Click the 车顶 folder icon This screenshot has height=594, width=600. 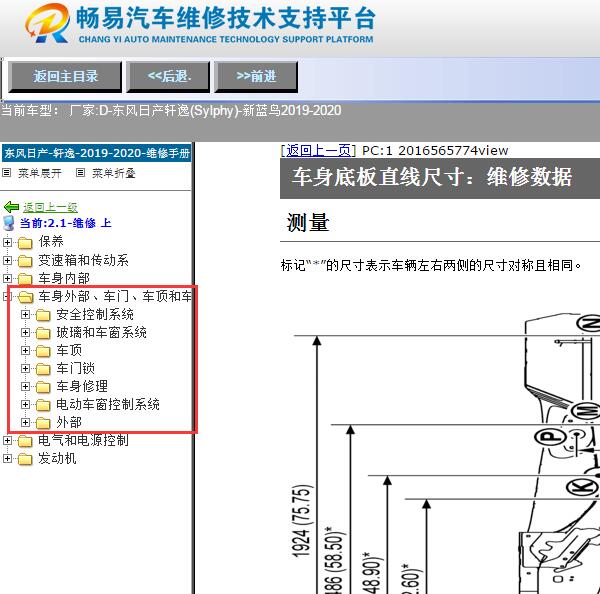(43, 351)
